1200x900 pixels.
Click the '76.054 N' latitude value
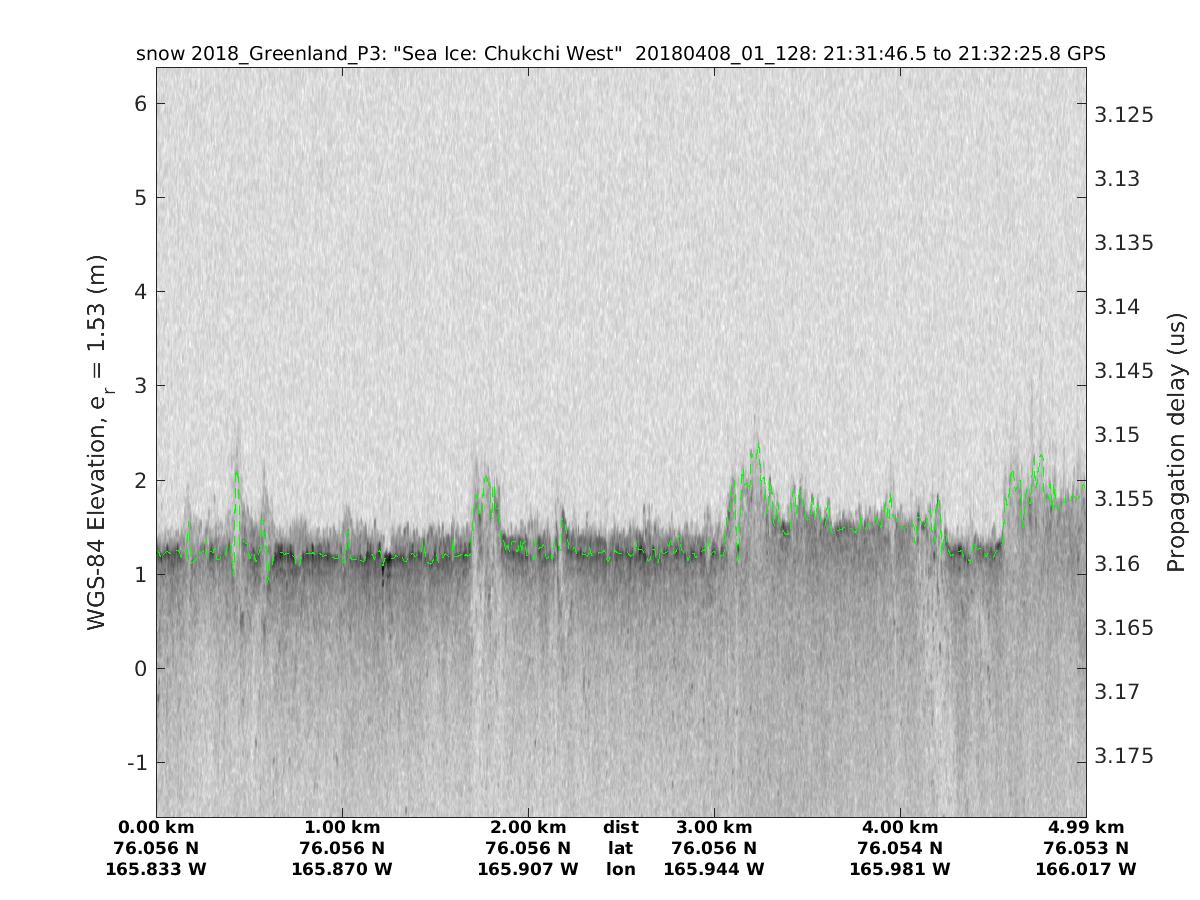point(900,848)
